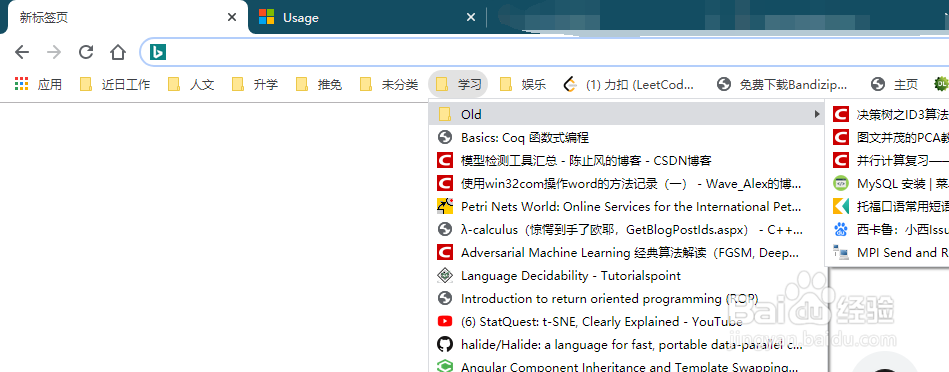Open the 人文 bookmark folder
This screenshot has height=372, width=949.
(x=191, y=84)
